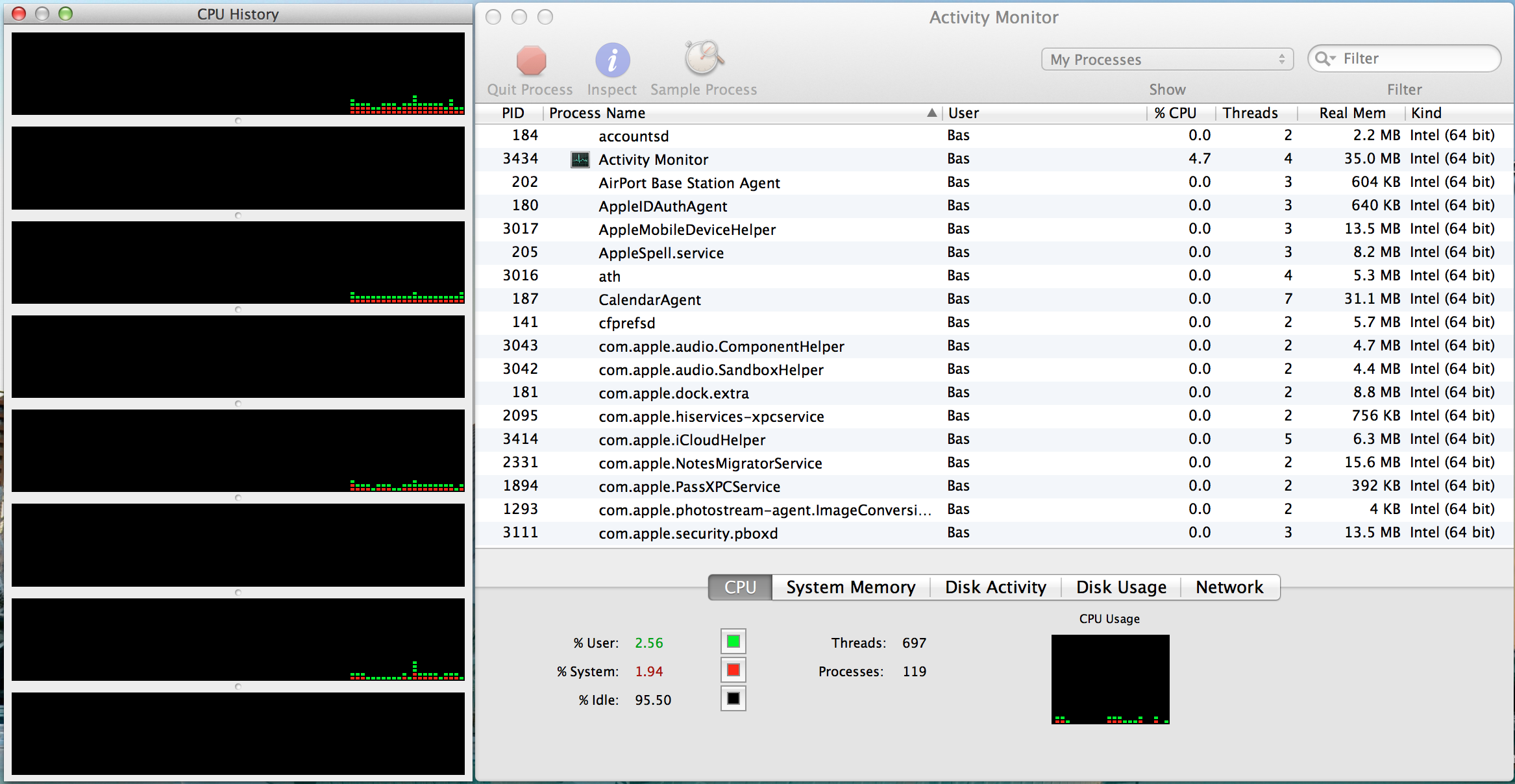Click the Sample Process magnifier icon
The image size is (1515, 784).
[x=704, y=58]
